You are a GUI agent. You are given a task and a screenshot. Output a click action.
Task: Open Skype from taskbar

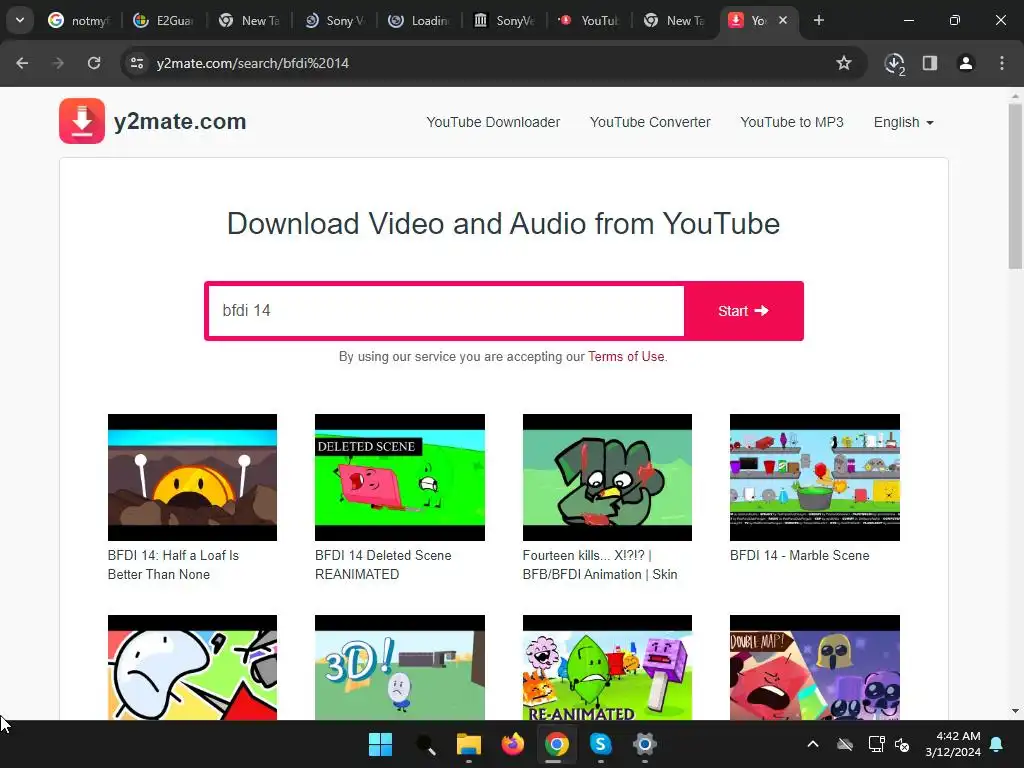point(600,744)
